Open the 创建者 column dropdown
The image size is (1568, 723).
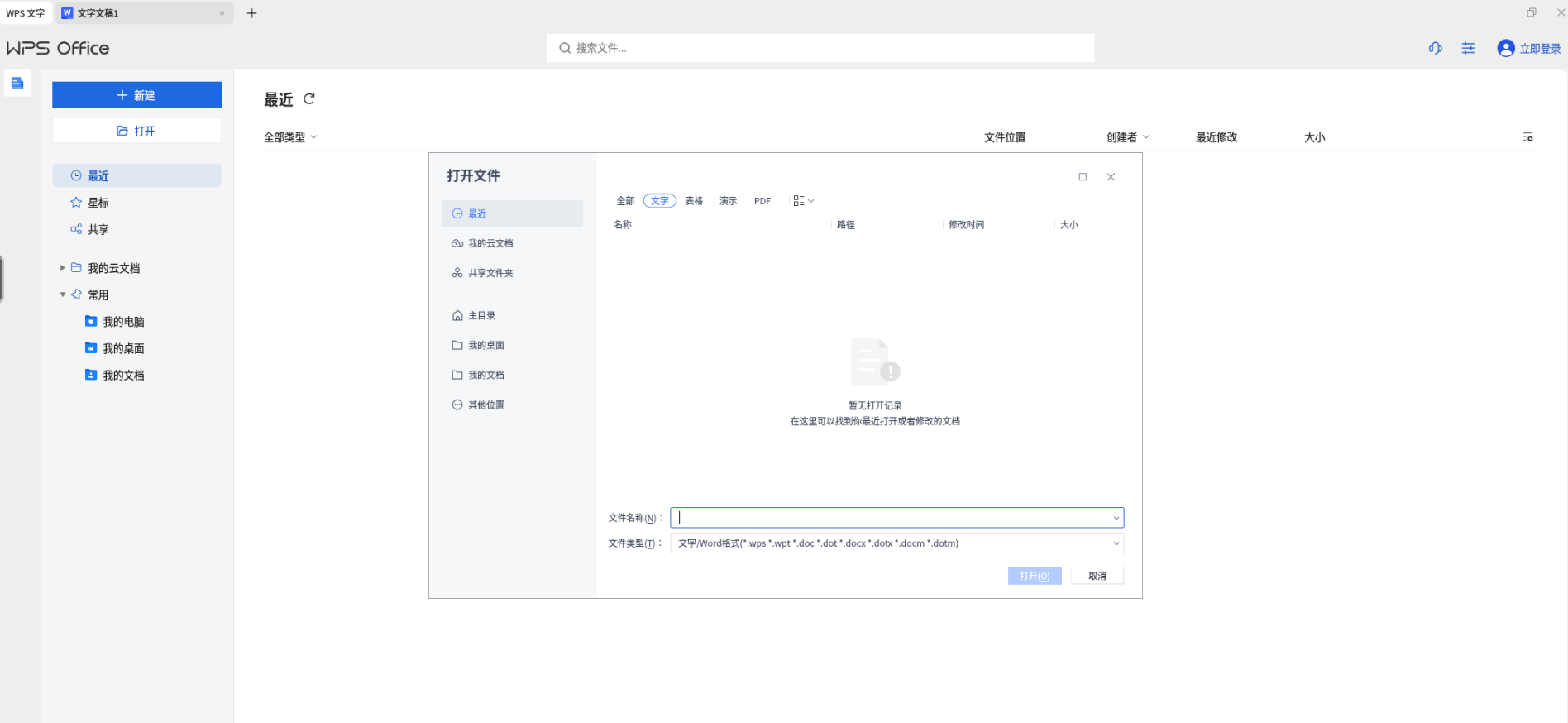pyautogui.click(x=1127, y=137)
